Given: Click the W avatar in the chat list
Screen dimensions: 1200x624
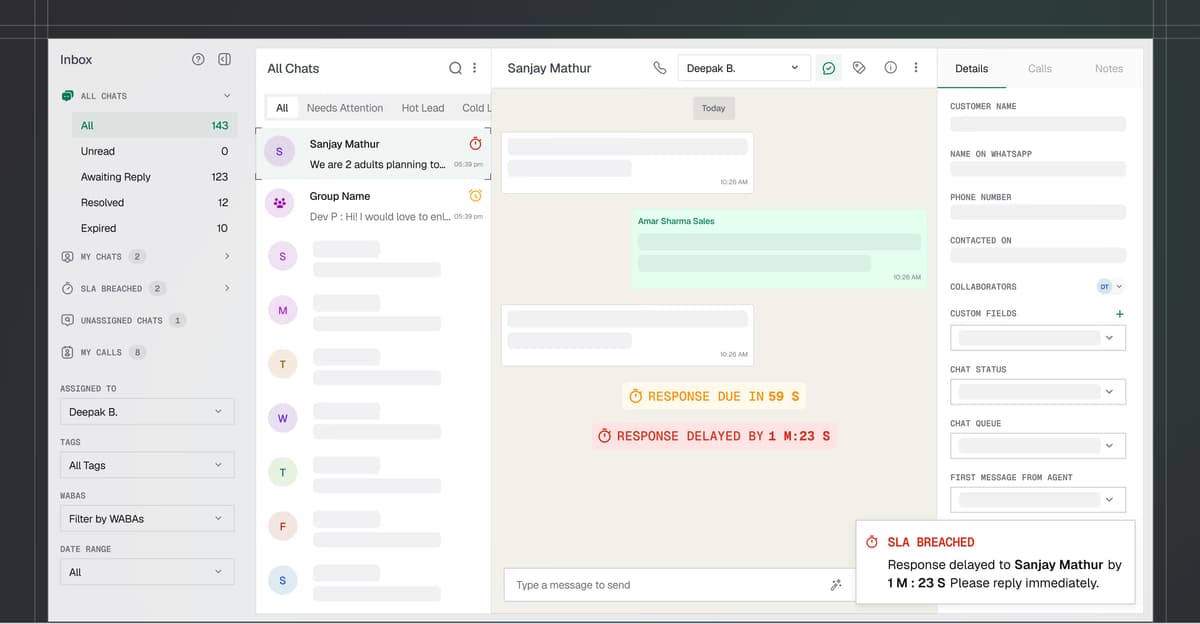Looking at the screenshot, I should click(x=282, y=418).
